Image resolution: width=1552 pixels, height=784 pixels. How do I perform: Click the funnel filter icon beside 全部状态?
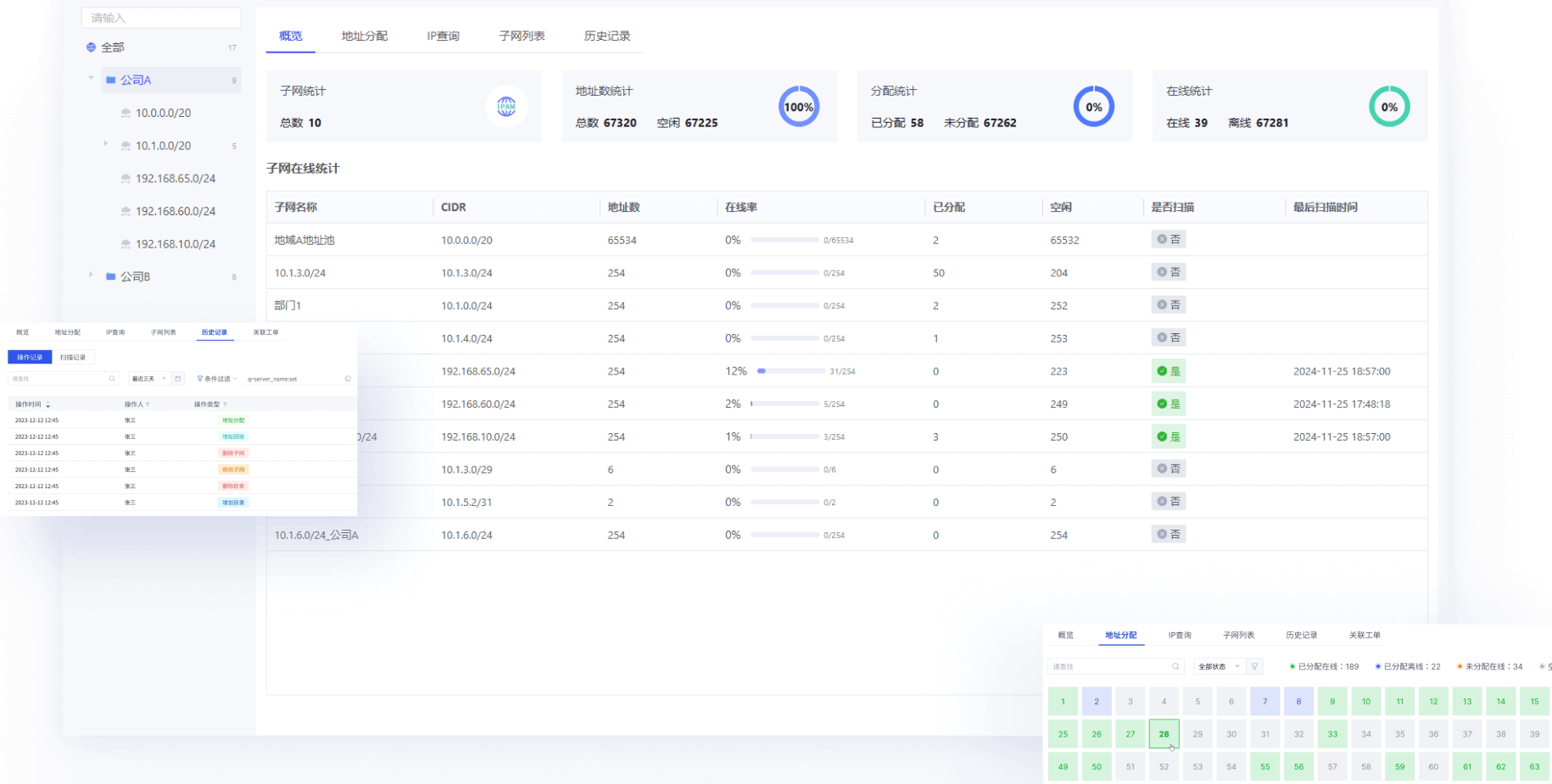[1254, 666]
